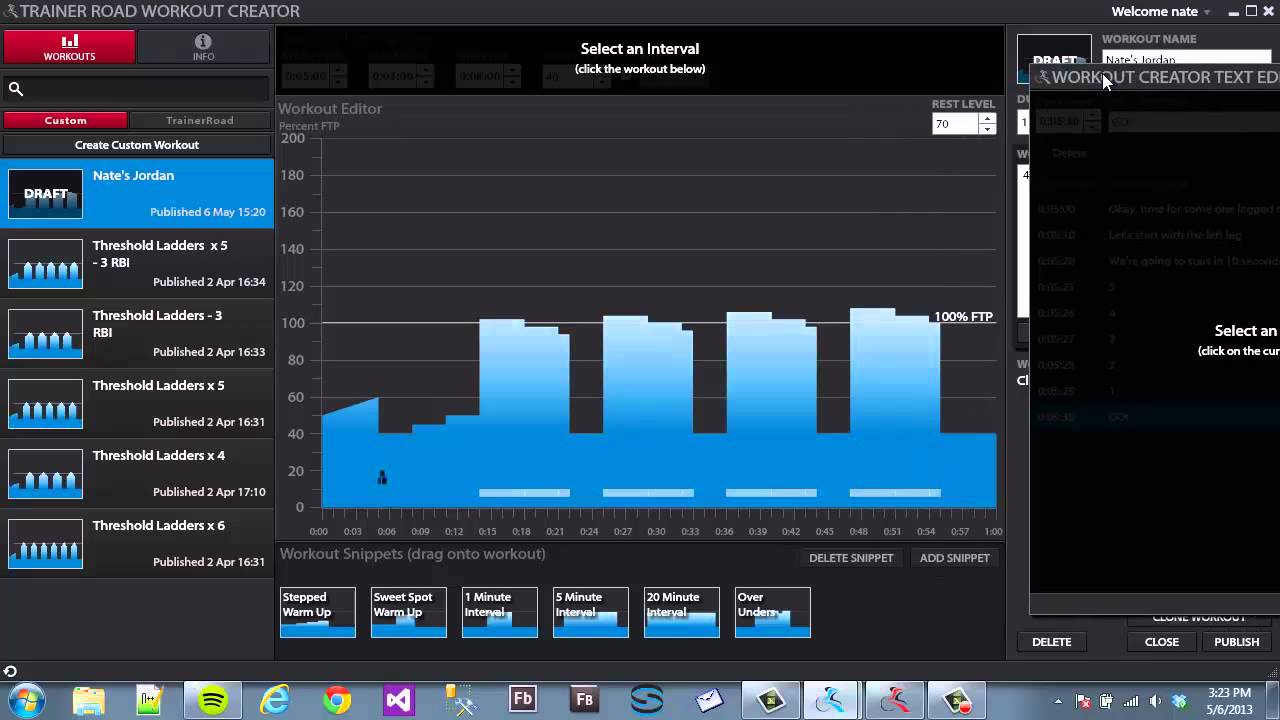Select the Nate's Jordan draft workout
Viewport: 1280px width, 720px height.
point(137,193)
